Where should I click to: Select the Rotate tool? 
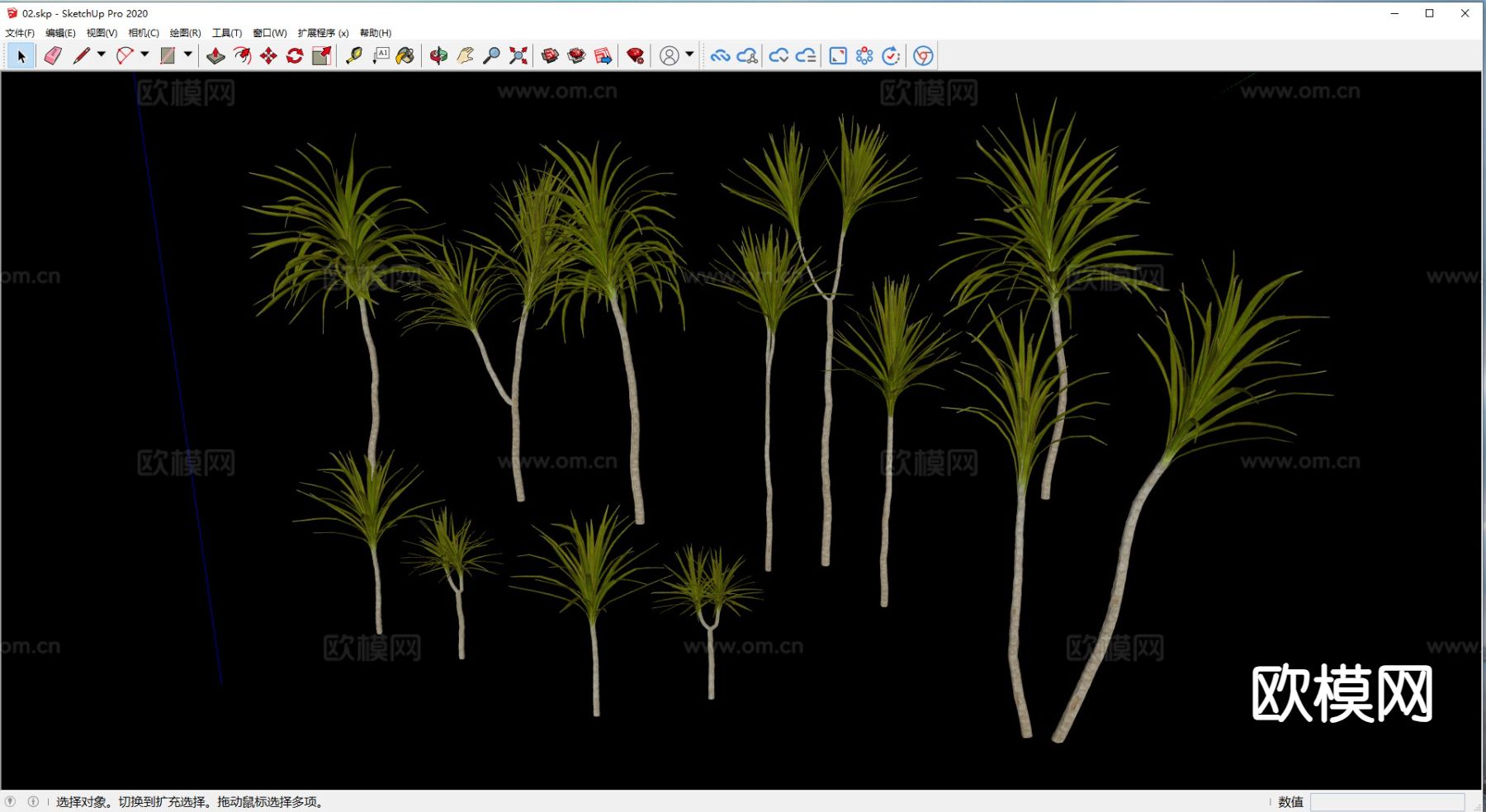click(295, 55)
